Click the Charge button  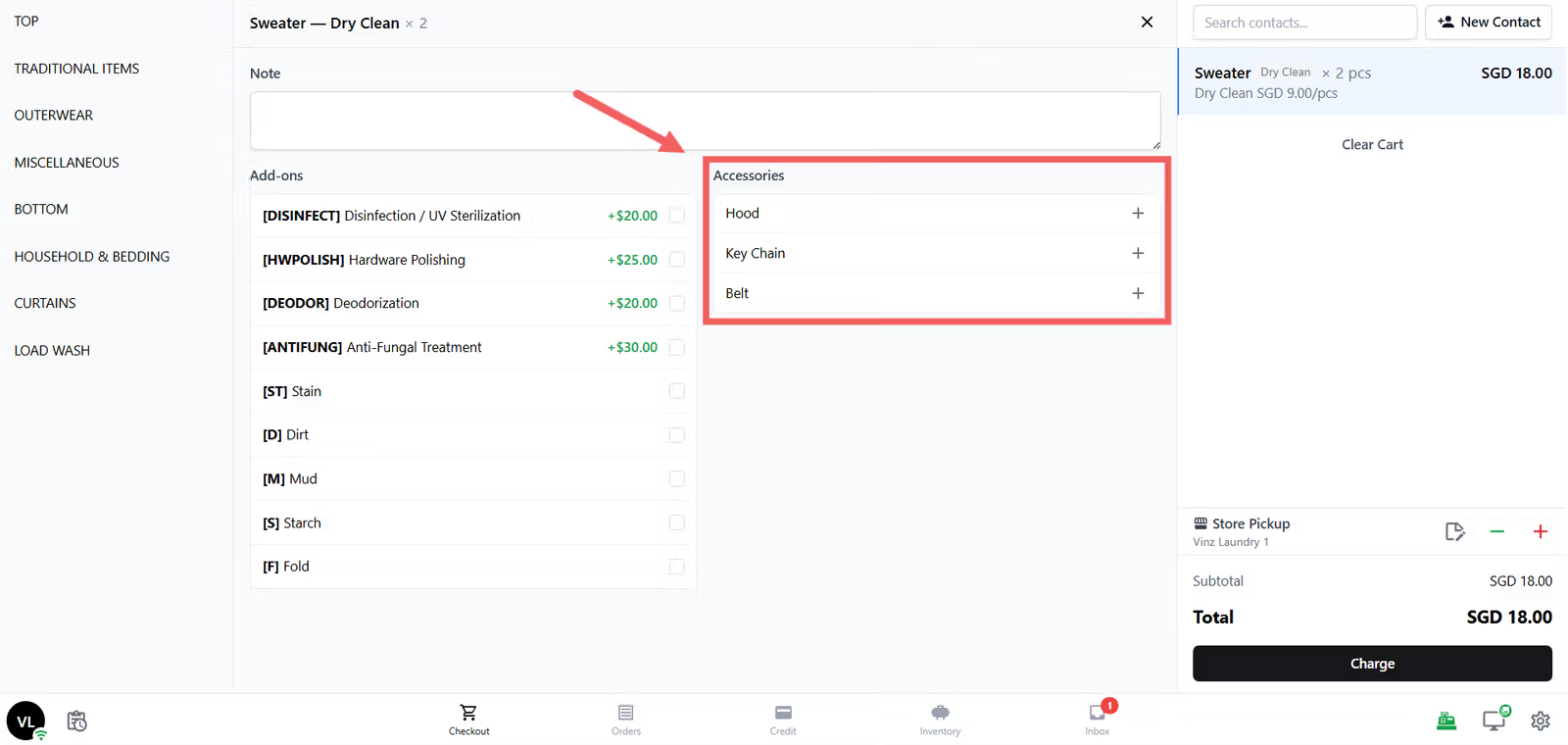[1372, 664]
